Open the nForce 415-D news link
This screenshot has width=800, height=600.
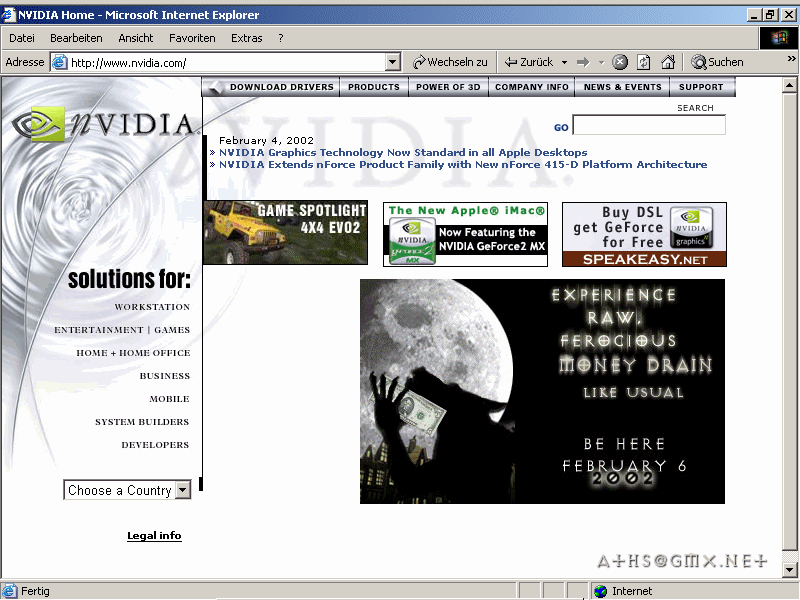(x=463, y=165)
